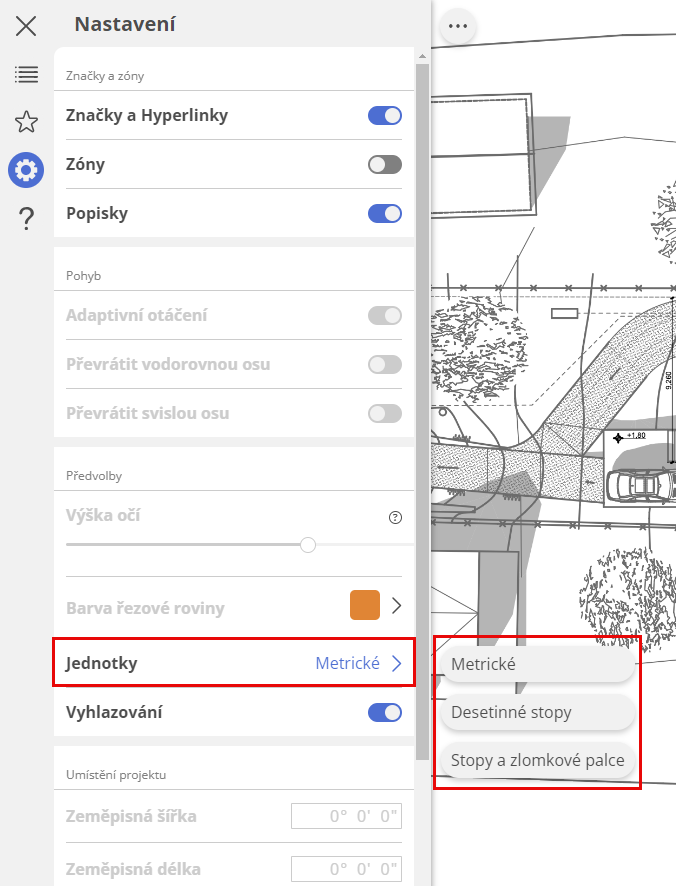Expand Barva řezové roviny chevron

click(x=397, y=606)
